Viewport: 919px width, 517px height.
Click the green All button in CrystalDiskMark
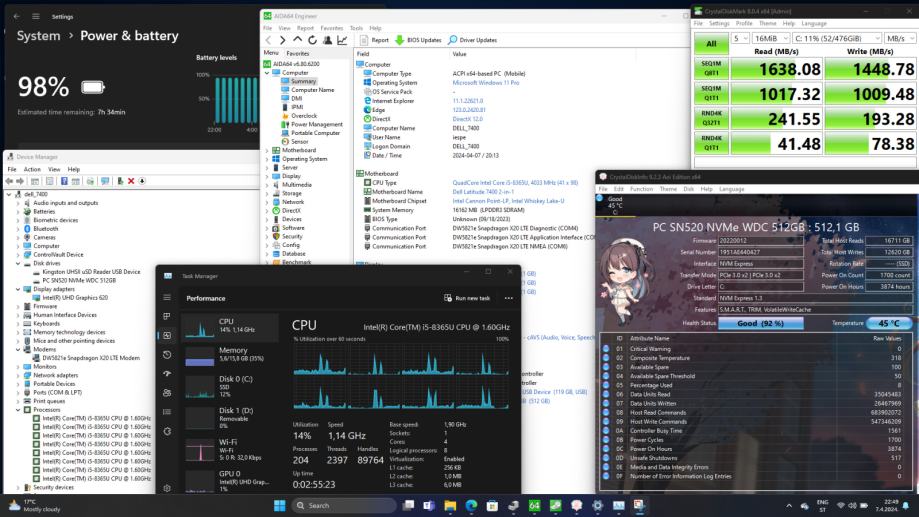[711, 43]
